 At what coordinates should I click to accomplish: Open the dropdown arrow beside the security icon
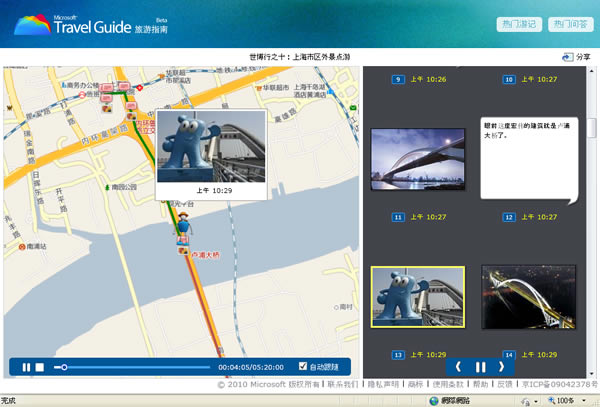click(536, 402)
